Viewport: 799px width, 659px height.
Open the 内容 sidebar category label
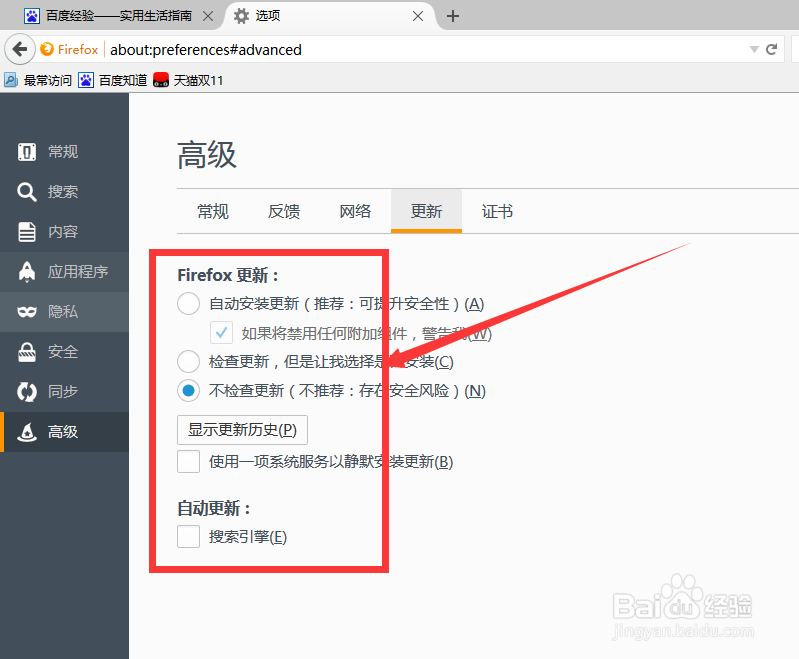coord(63,231)
